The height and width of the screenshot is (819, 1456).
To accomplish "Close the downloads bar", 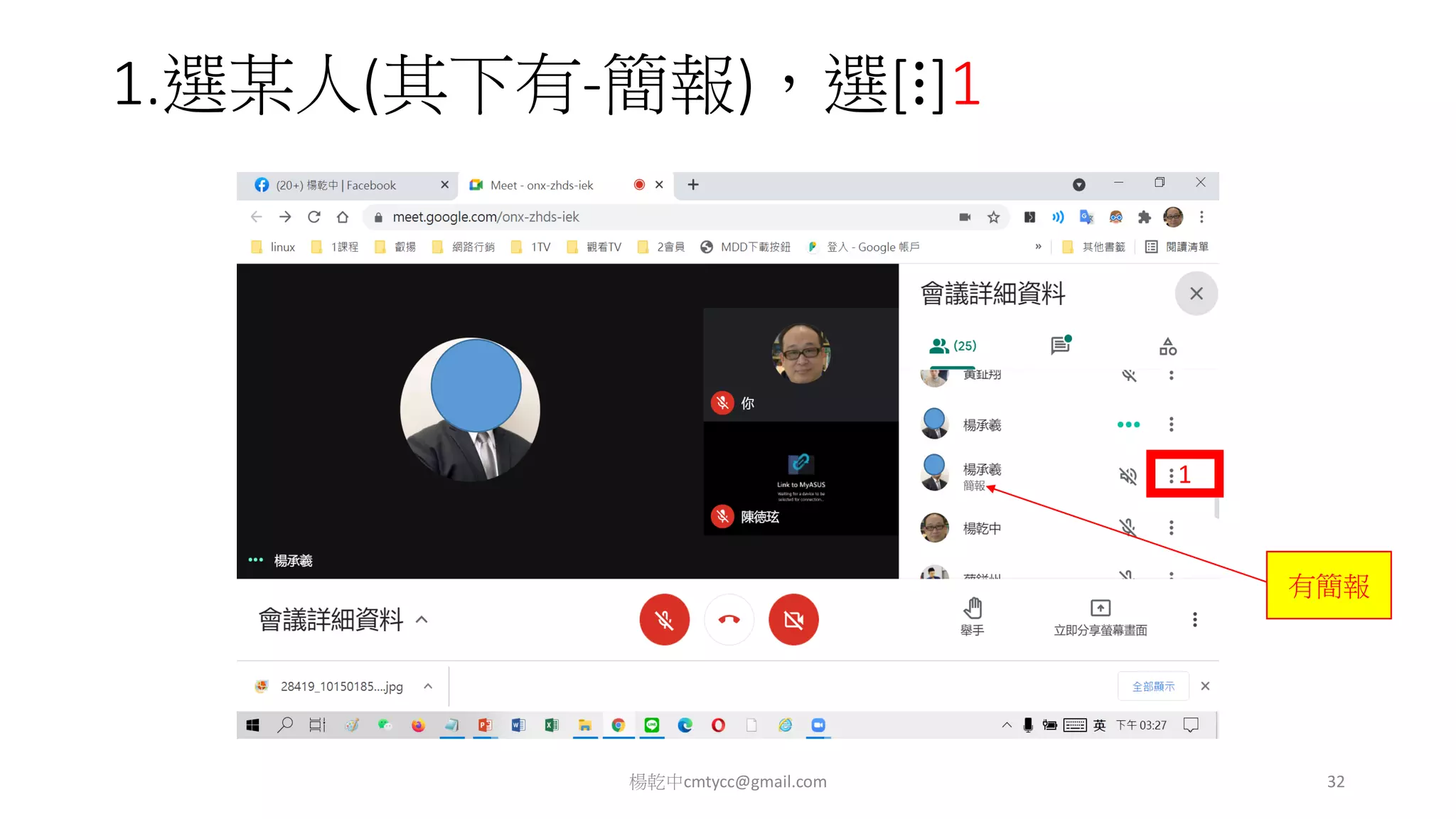I will [1205, 687].
